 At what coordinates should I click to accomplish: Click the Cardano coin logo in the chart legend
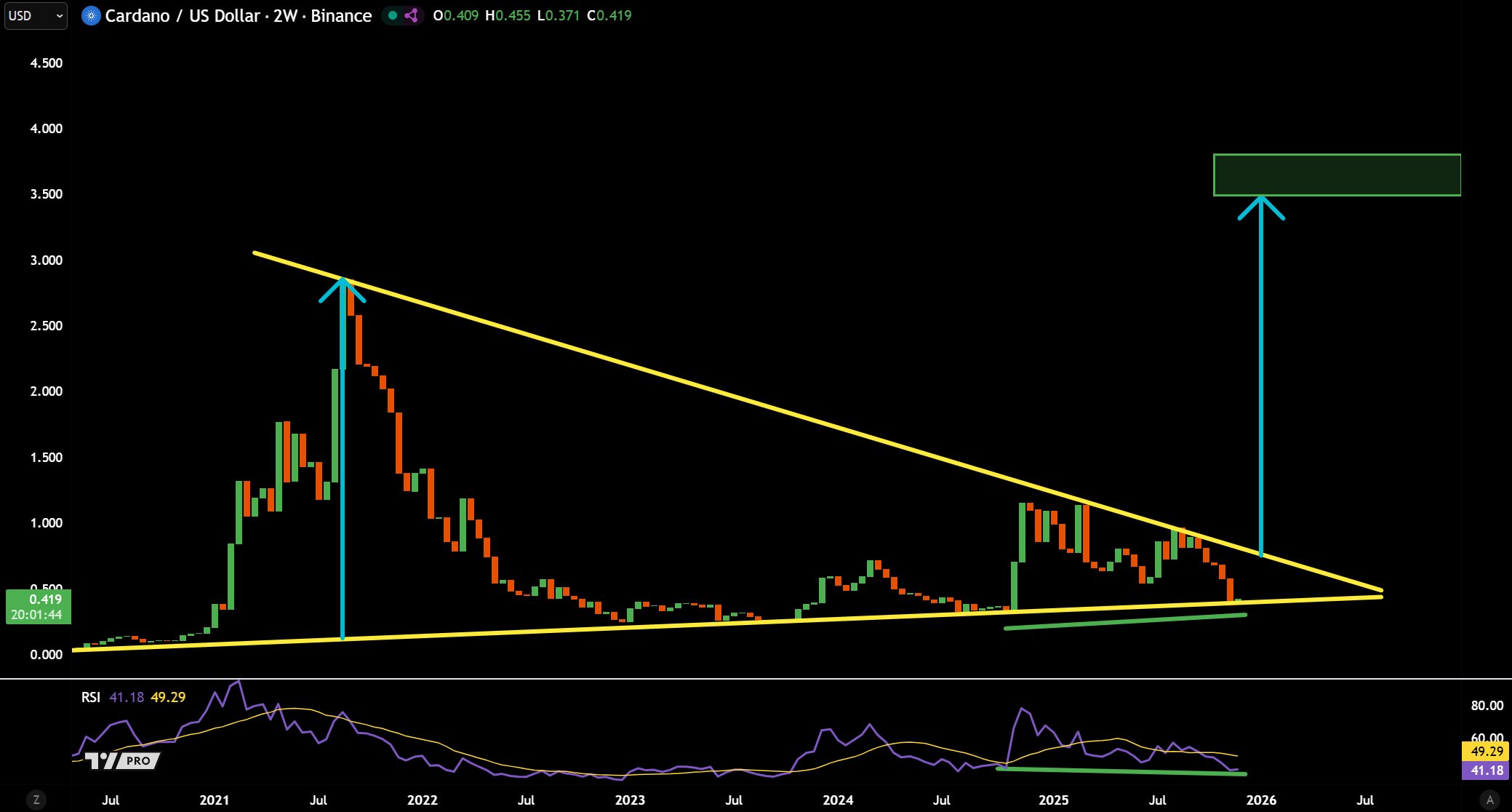click(x=92, y=15)
